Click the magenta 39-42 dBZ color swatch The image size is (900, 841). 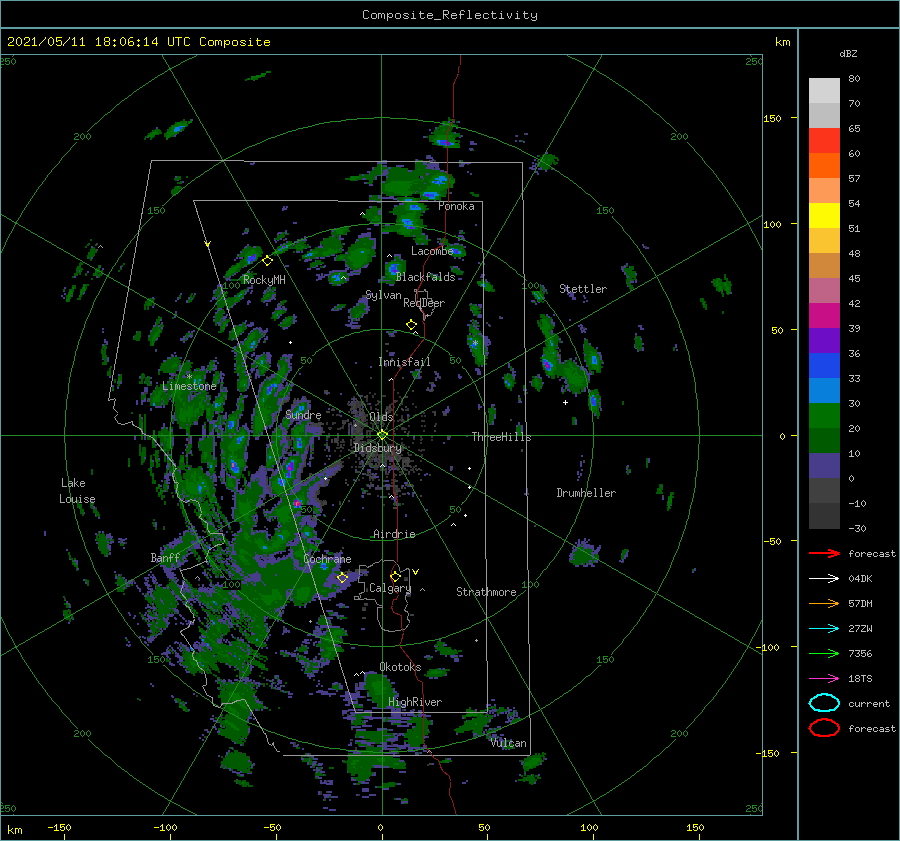[824, 316]
